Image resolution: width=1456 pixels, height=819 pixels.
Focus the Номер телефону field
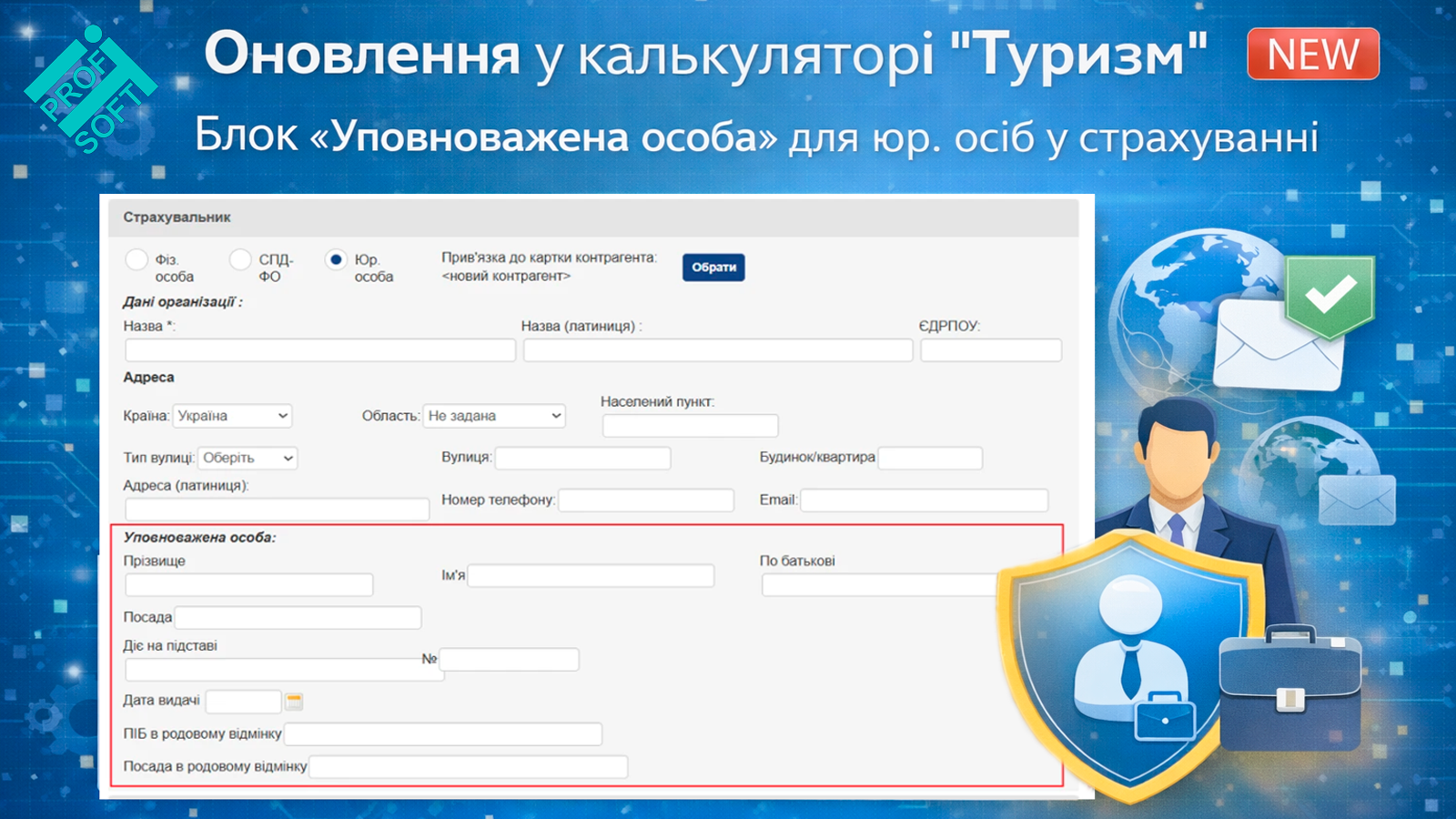(x=646, y=500)
